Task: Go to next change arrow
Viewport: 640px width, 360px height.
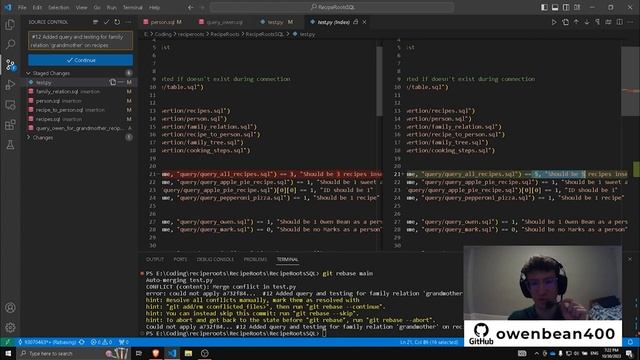Action: [x=587, y=22]
